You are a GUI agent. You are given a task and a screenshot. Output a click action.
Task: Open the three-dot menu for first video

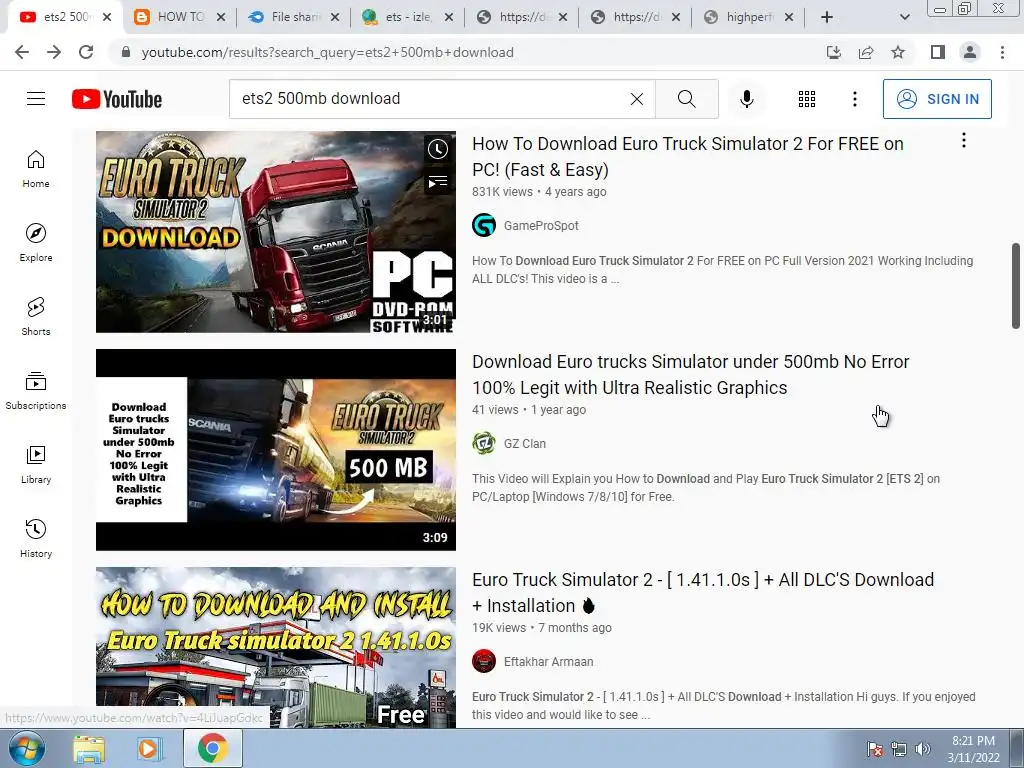[963, 140]
